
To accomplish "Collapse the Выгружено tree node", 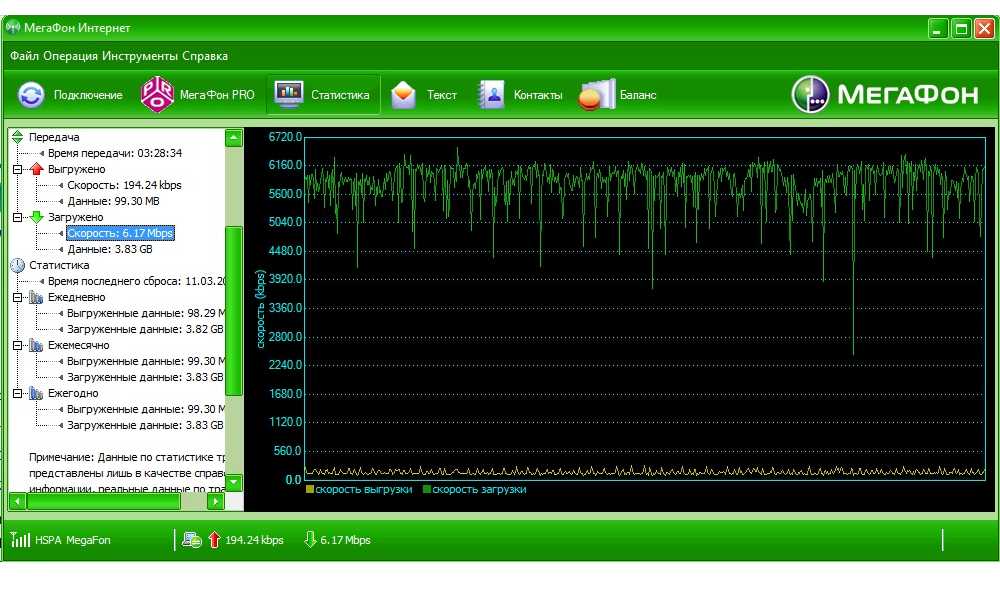I will click(17, 169).
